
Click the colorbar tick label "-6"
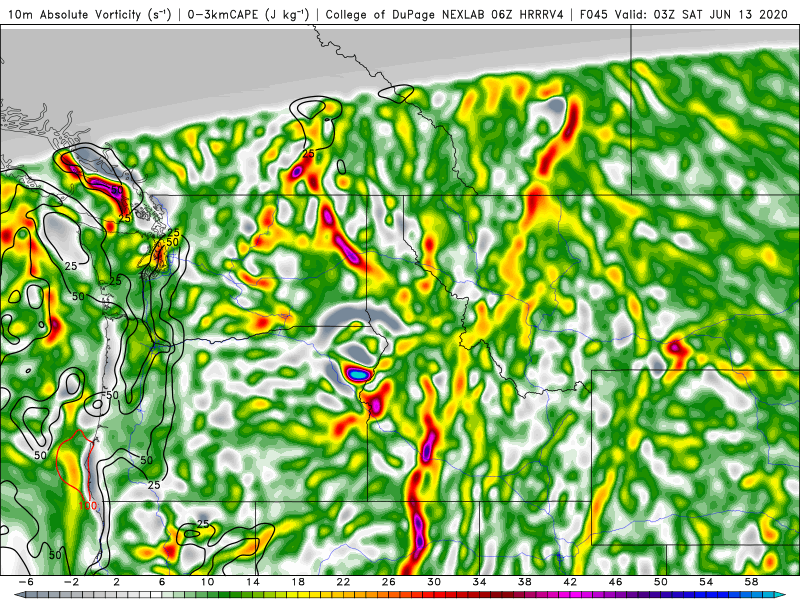[x=26, y=582]
